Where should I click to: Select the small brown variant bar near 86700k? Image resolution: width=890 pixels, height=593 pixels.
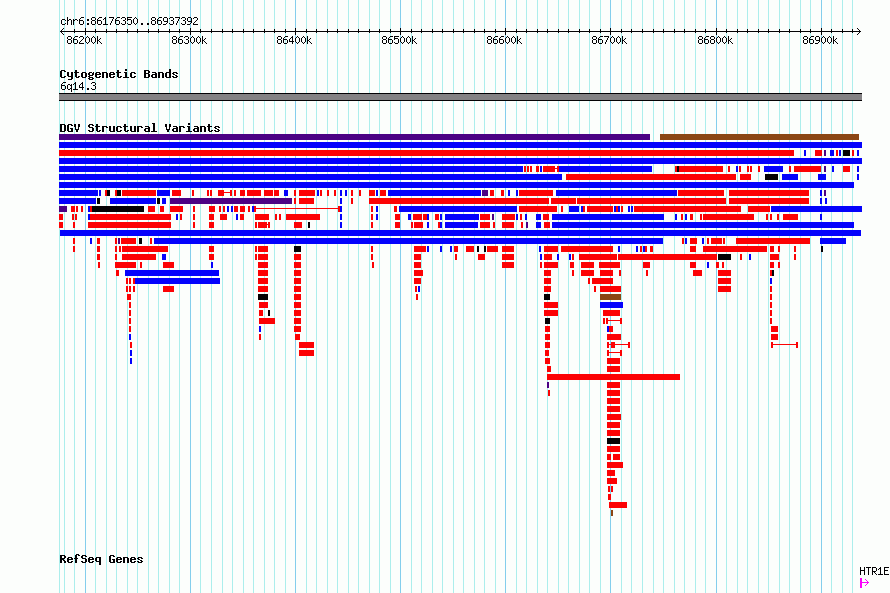coord(611,297)
